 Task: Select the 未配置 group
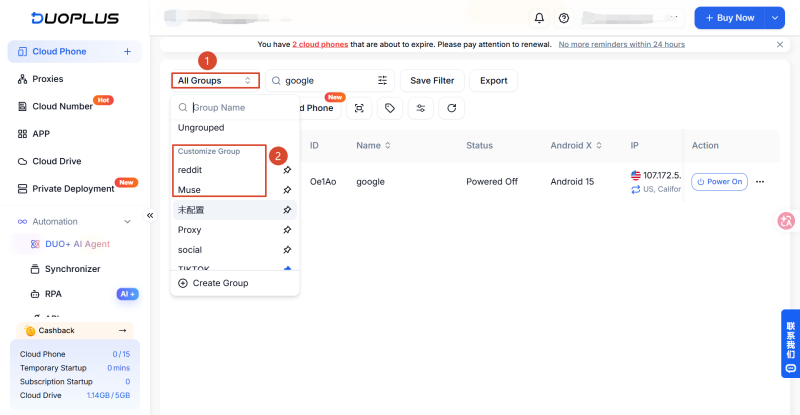point(191,210)
